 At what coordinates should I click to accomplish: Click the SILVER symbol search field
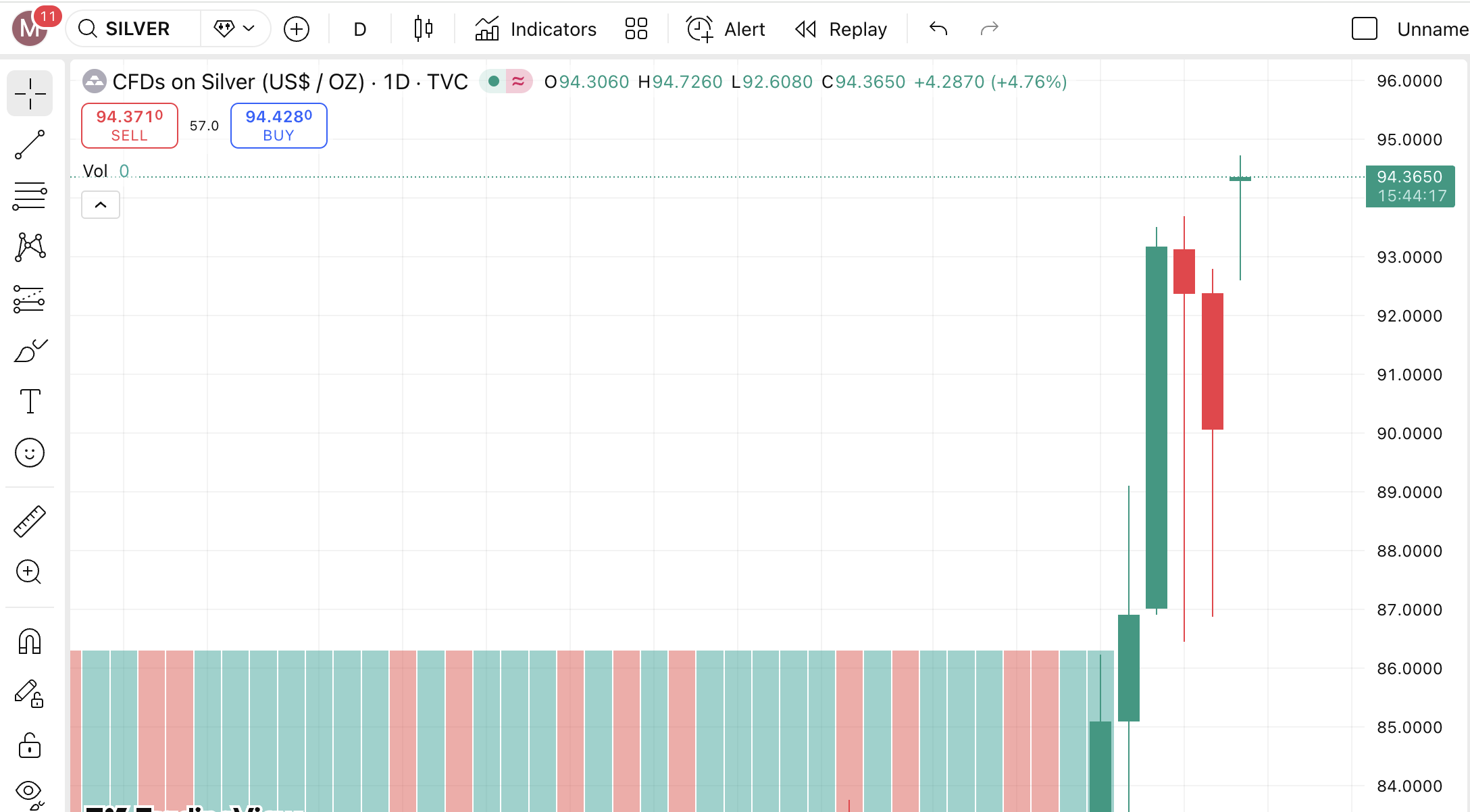pos(137,29)
